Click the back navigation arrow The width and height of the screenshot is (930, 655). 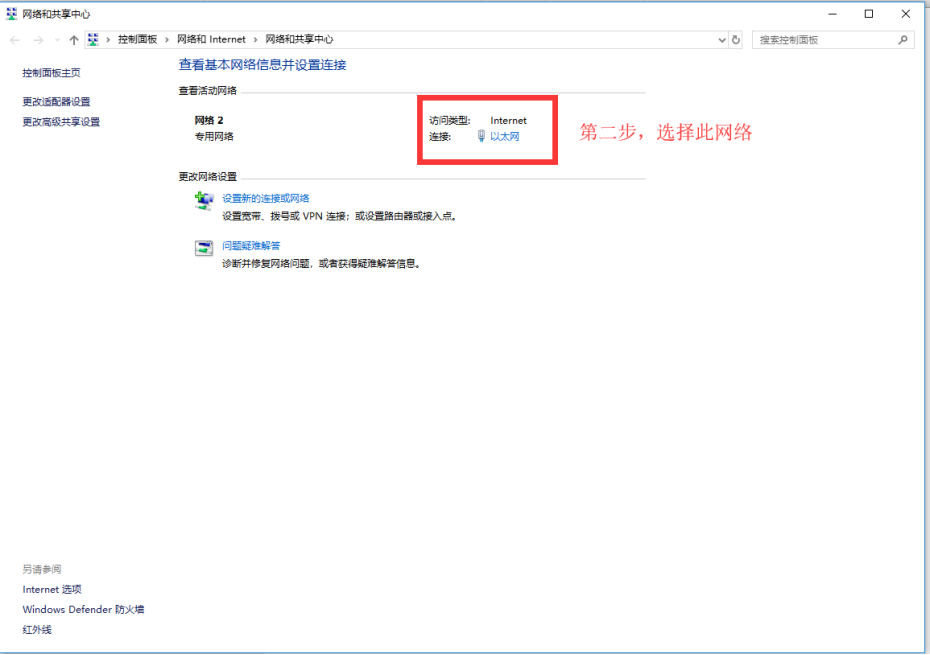pyautogui.click(x=15, y=39)
